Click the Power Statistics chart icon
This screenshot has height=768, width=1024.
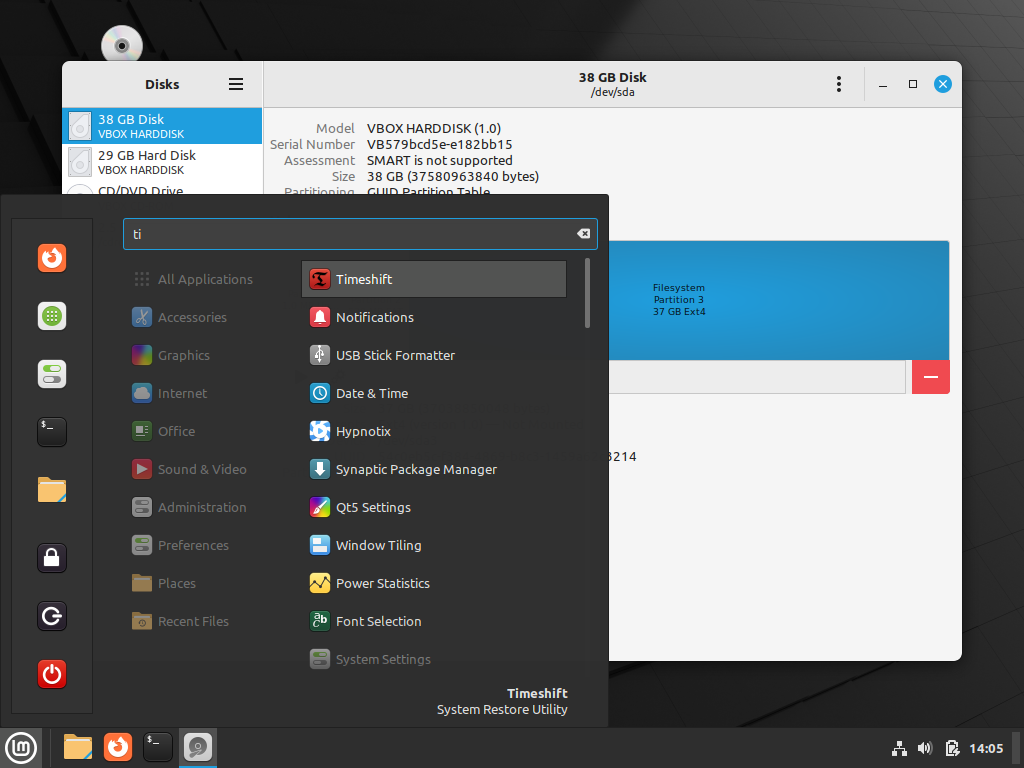pyautogui.click(x=319, y=583)
